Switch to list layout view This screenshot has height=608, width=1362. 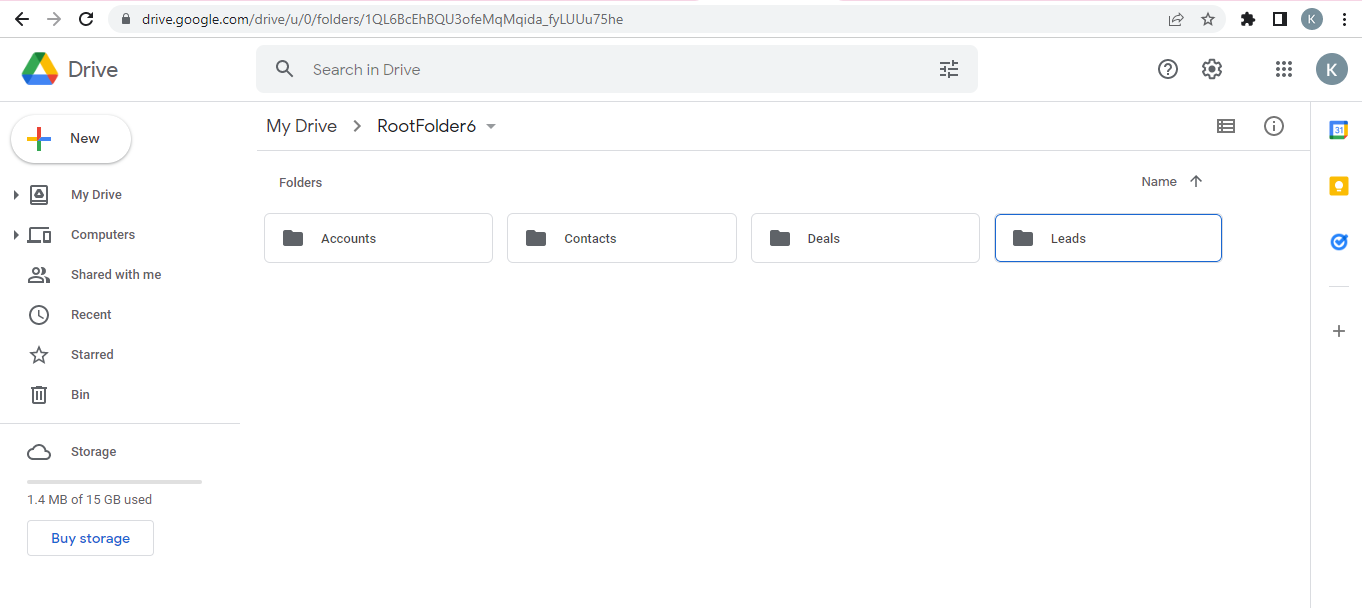pyautogui.click(x=1225, y=126)
